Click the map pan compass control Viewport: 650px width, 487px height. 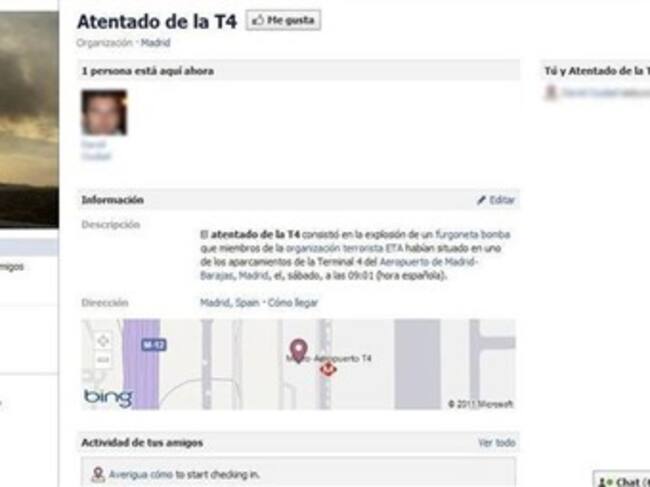coord(103,341)
